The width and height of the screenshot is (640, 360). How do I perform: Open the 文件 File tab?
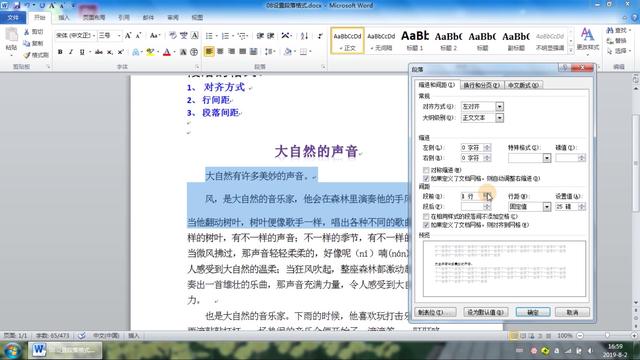point(13,18)
